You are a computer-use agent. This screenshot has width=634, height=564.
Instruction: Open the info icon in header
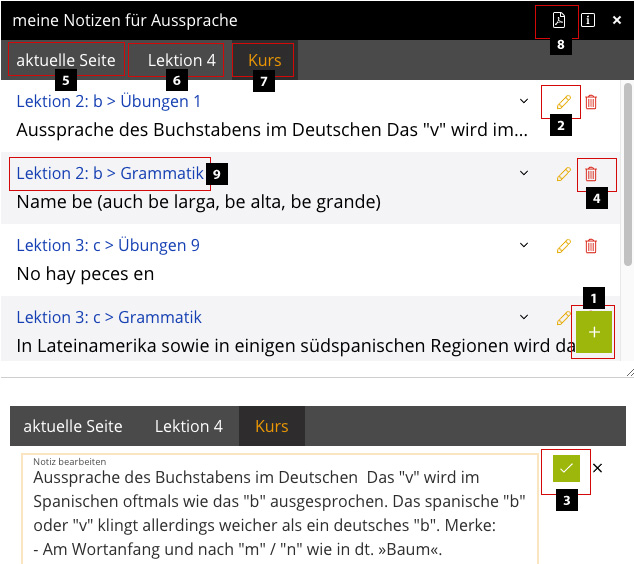point(588,20)
